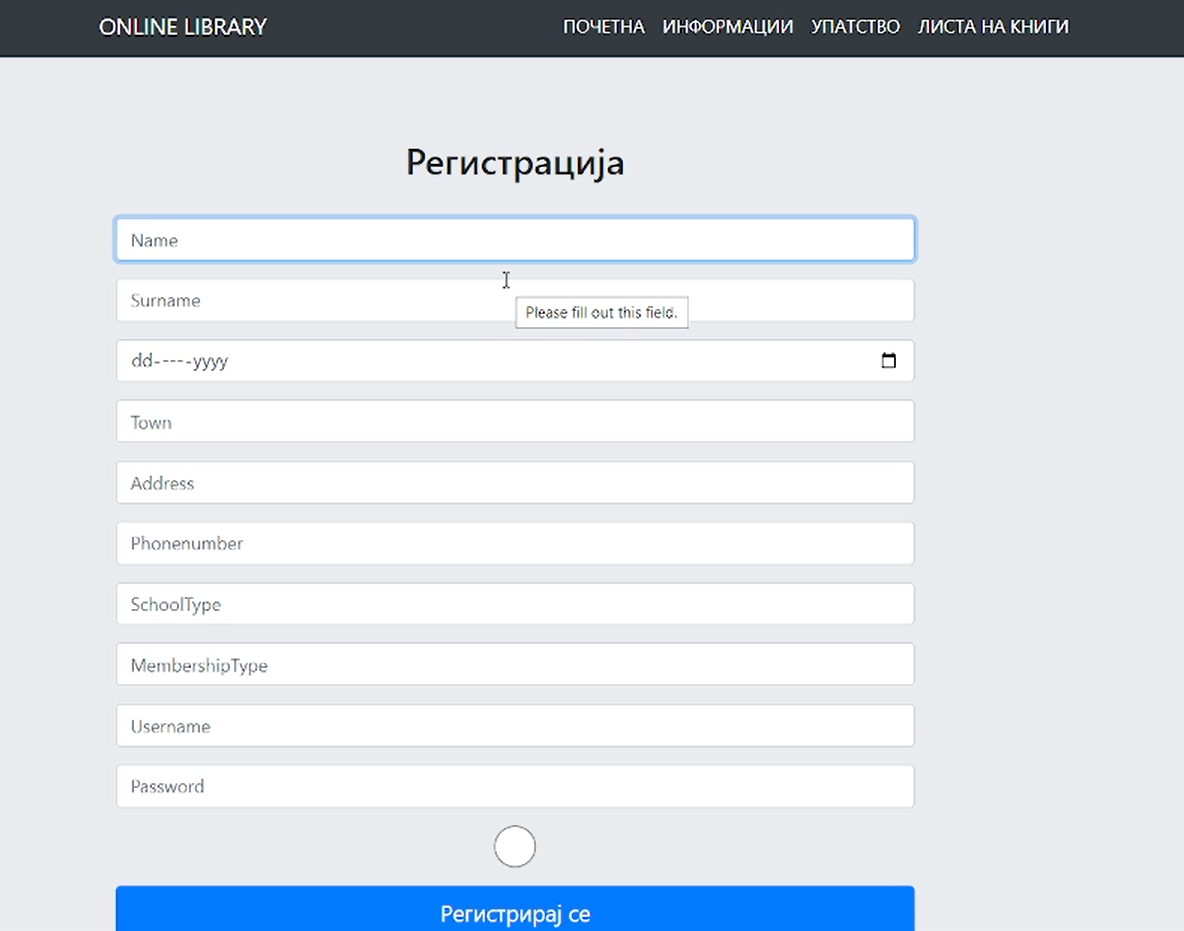Focus the Name input field
This screenshot has width=1184, height=931.
tap(514, 240)
